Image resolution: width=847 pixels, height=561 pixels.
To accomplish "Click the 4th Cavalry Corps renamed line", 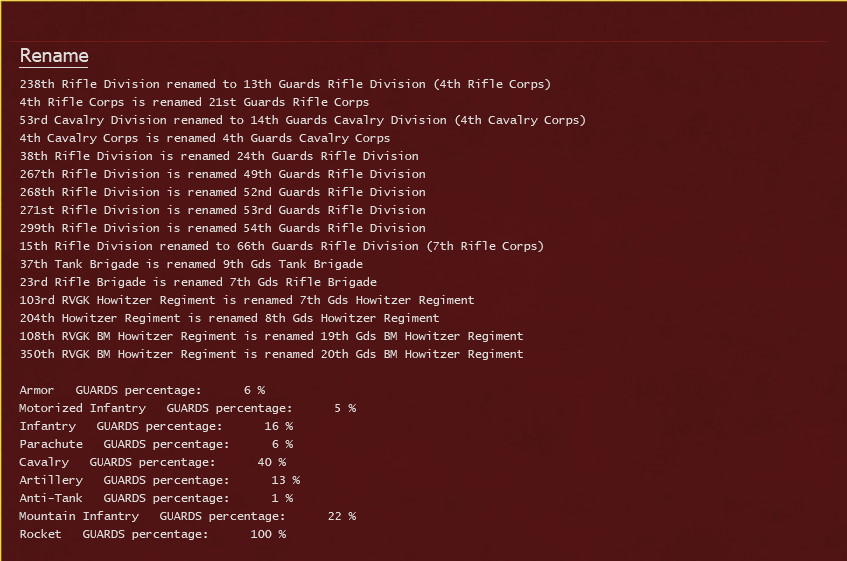I will pyautogui.click(x=204, y=138).
